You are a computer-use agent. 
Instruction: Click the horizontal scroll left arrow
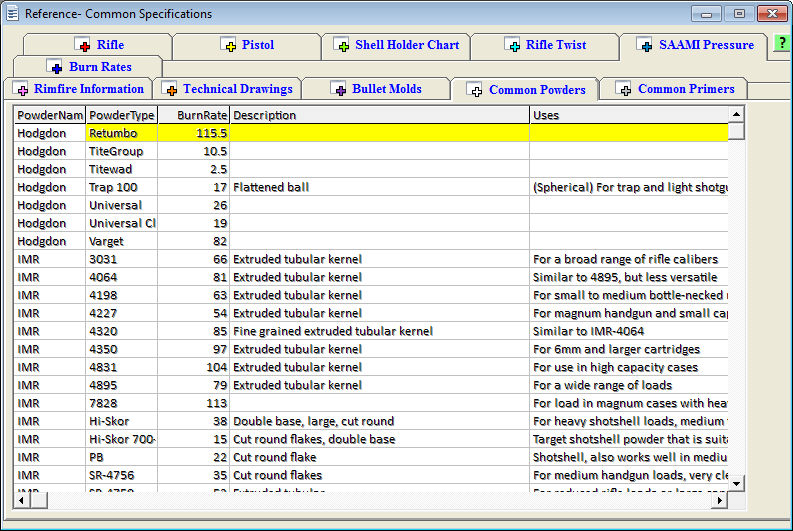click(x=22, y=501)
